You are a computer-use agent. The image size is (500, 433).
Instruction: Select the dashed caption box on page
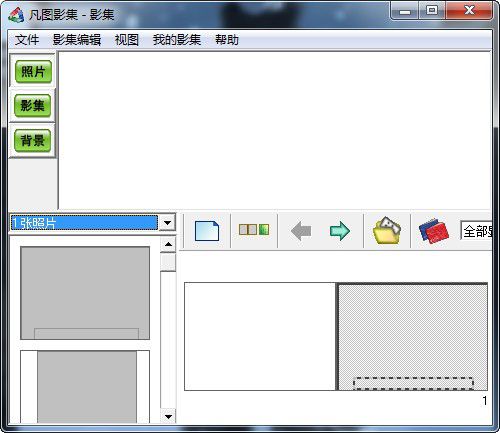pyautogui.click(x=413, y=383)
